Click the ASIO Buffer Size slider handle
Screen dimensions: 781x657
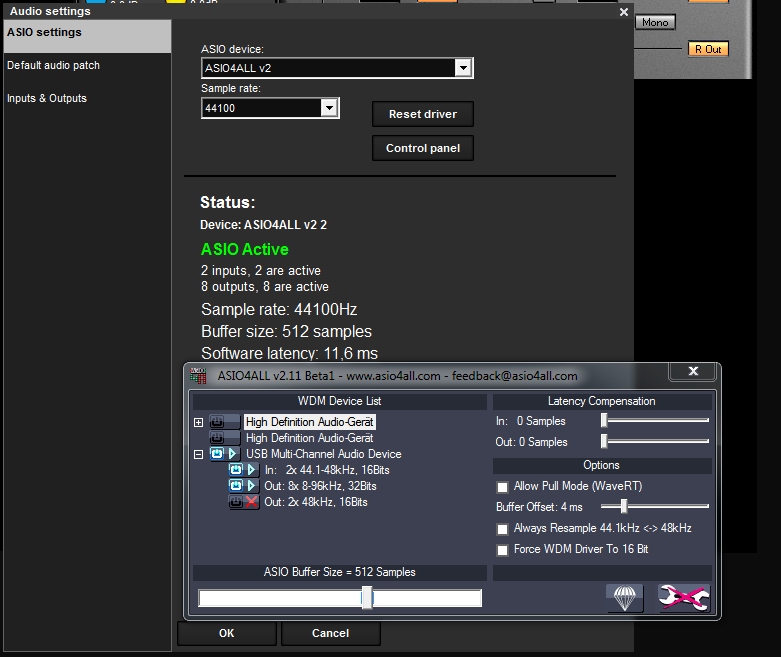367,597
